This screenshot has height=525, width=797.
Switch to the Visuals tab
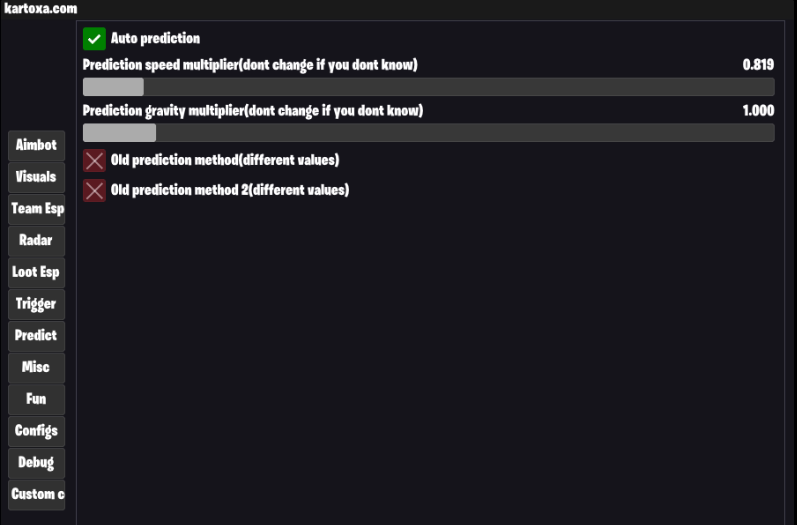(37, 177)
